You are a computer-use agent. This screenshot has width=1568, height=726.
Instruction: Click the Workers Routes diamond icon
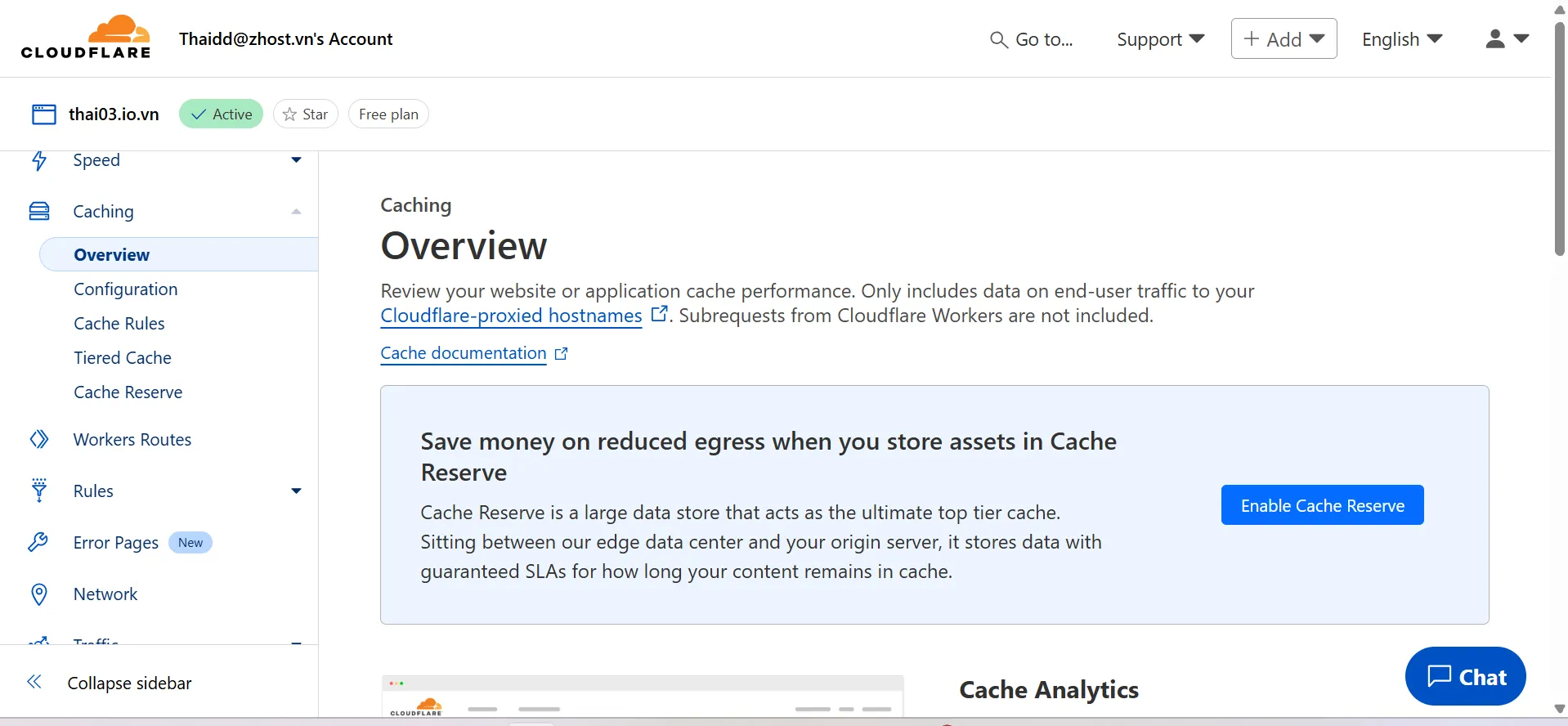click(x=39, y=440)
